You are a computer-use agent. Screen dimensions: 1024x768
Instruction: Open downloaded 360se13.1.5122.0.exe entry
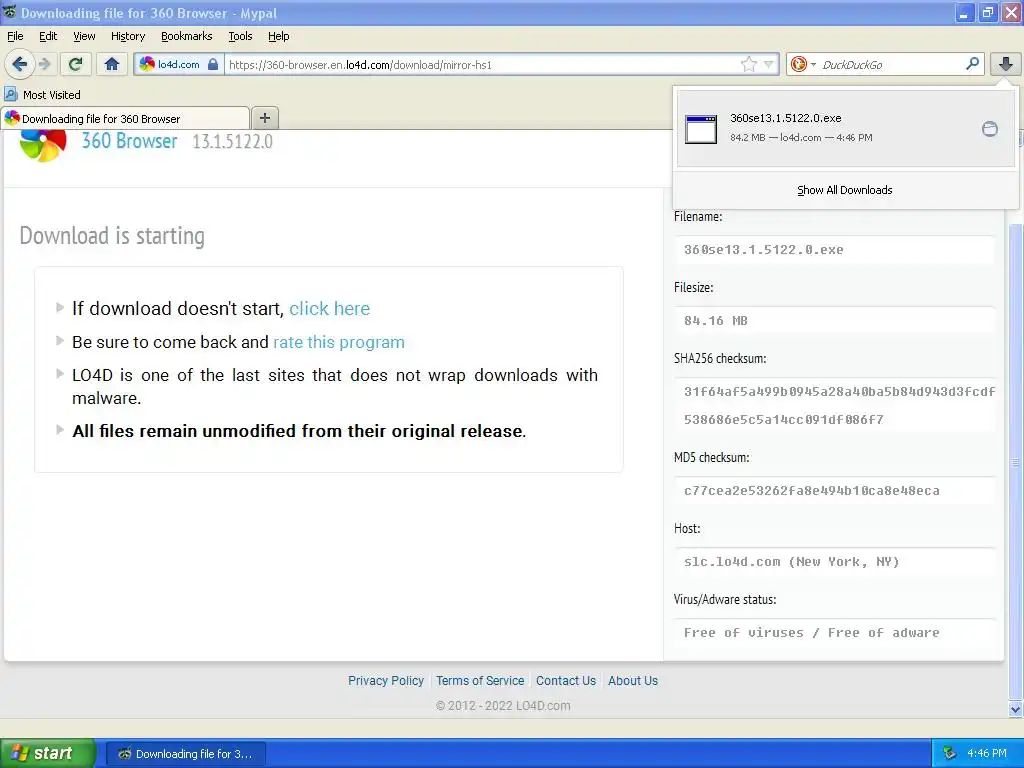point(846,128)
